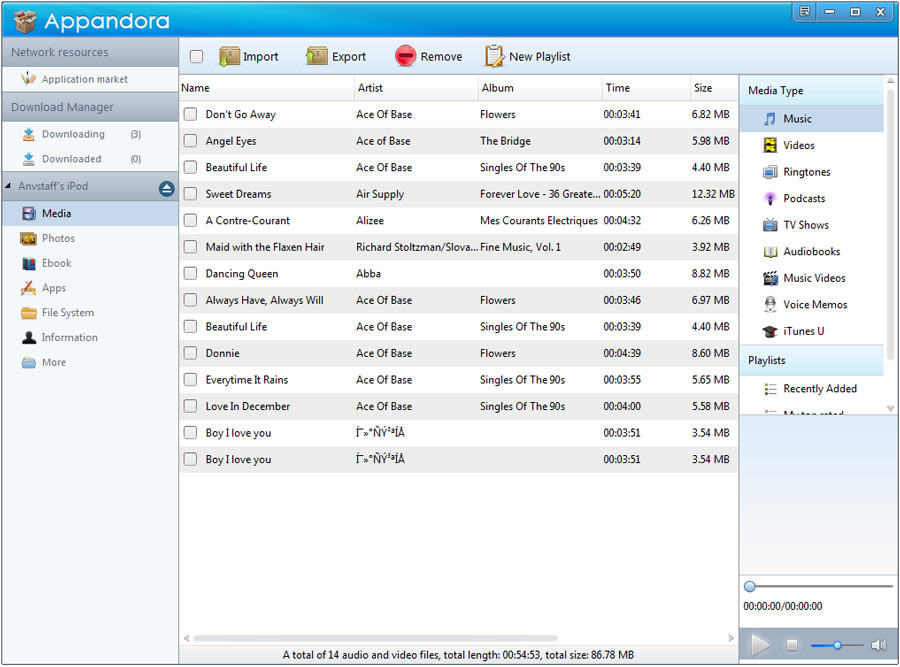Check the Sweet Dreams song checkbox
Screen dimensions: 900x667
pyautogui.click(x=190, y=194)
